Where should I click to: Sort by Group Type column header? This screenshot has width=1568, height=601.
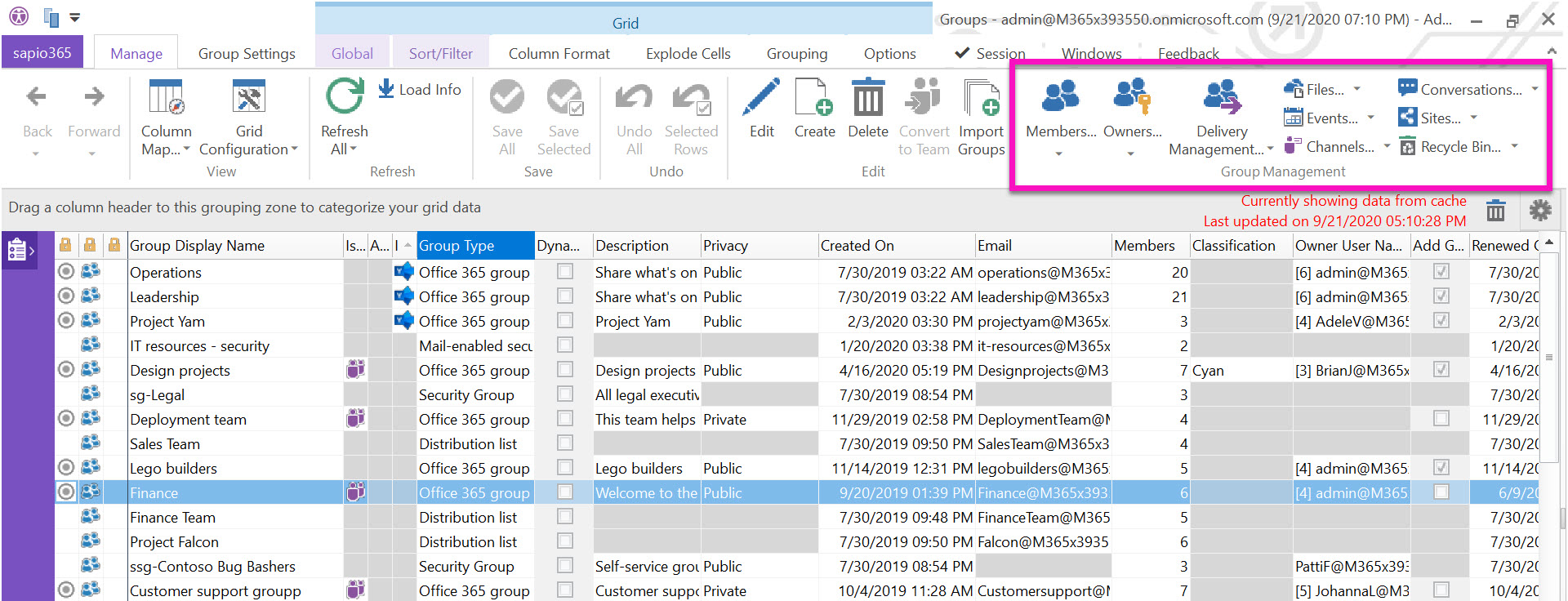(475, 245)
